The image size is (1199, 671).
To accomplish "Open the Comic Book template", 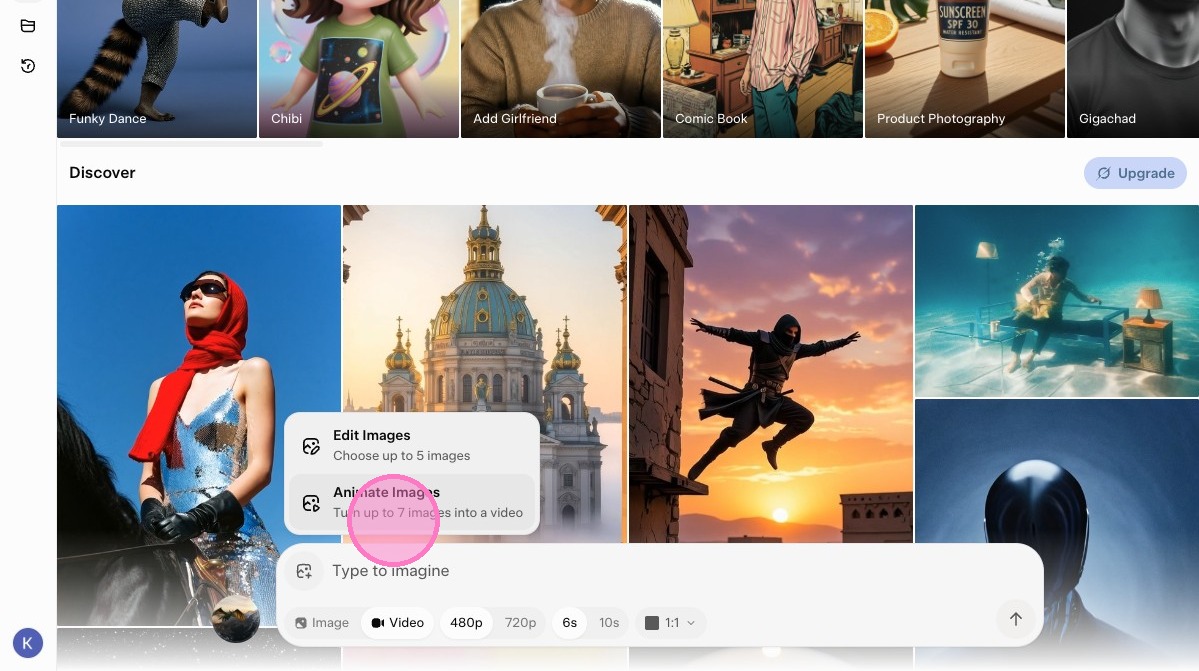I will coord(762,69).
